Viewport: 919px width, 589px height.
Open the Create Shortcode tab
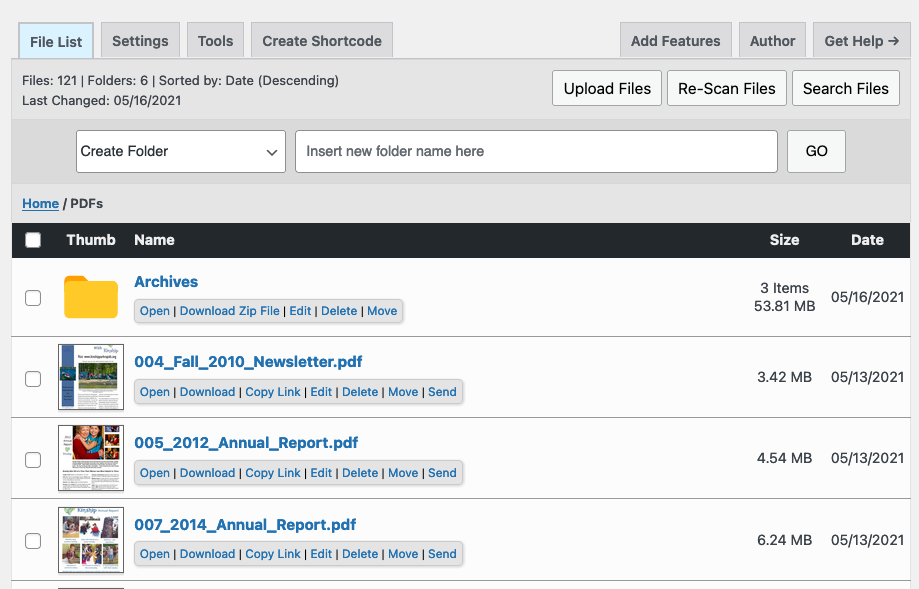[322, 40]
